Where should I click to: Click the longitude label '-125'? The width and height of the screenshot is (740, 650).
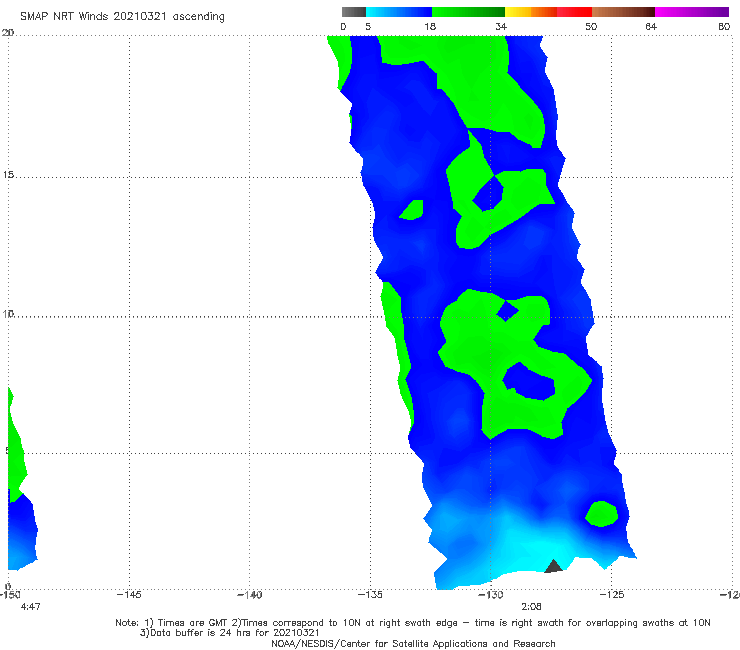pos(612,595)
